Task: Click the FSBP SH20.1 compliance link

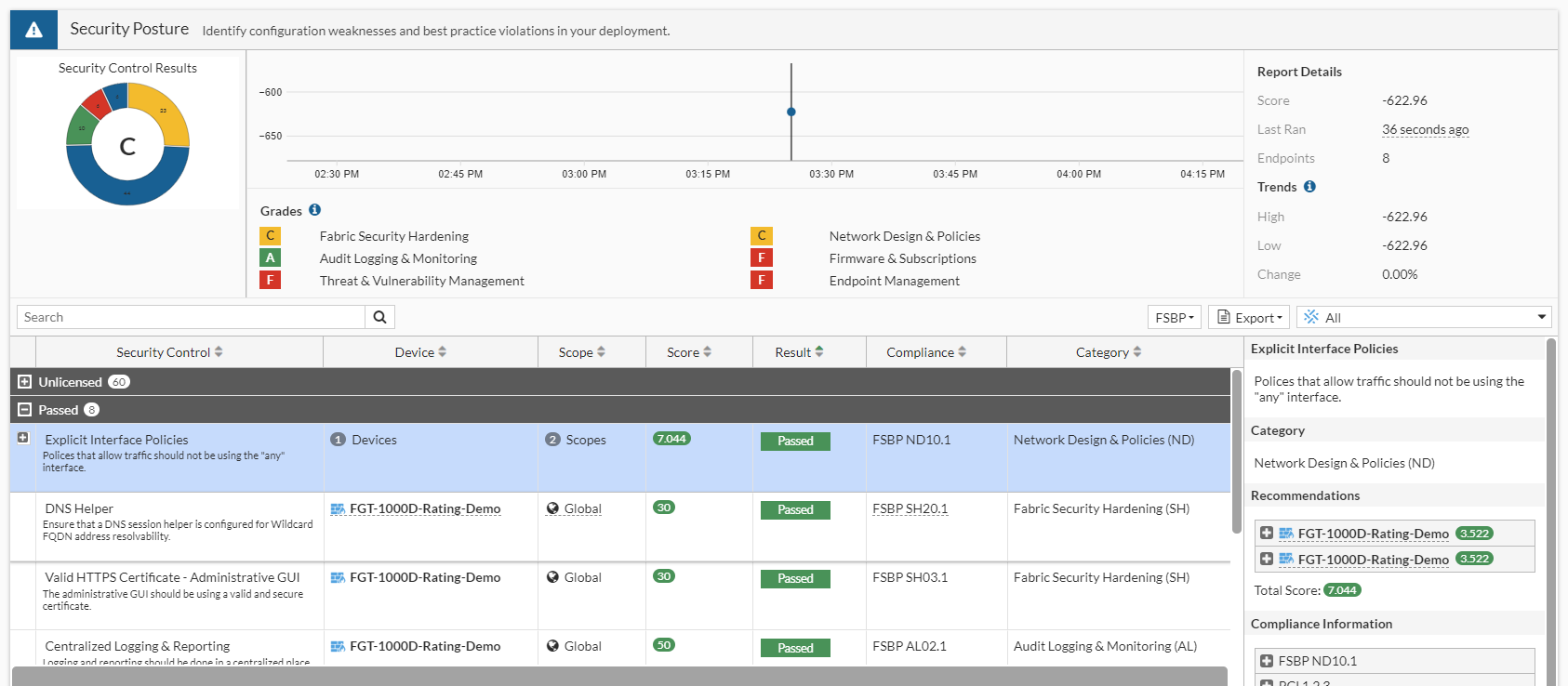Action: coord(910,508)
